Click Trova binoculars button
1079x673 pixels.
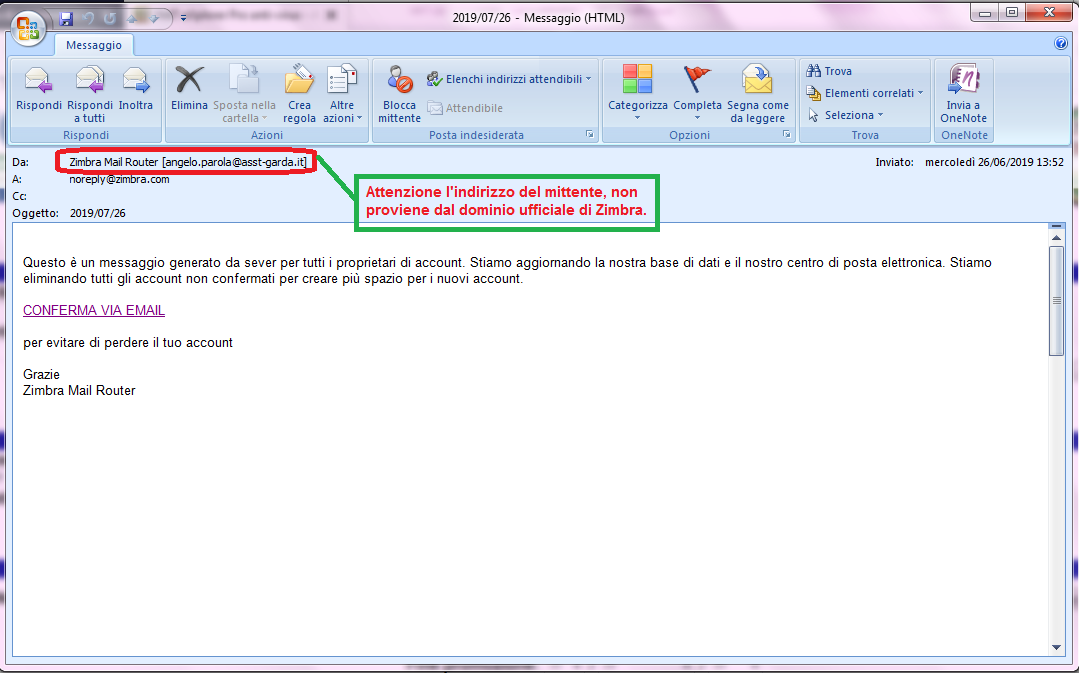click(x=829, y=71)
